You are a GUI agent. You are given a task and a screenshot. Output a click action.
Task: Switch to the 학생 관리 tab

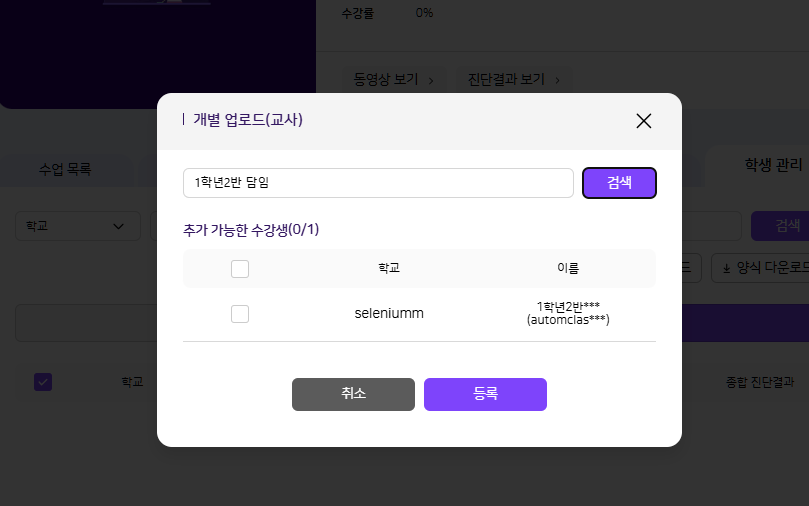pyautogui.click(x=772, y=164)
